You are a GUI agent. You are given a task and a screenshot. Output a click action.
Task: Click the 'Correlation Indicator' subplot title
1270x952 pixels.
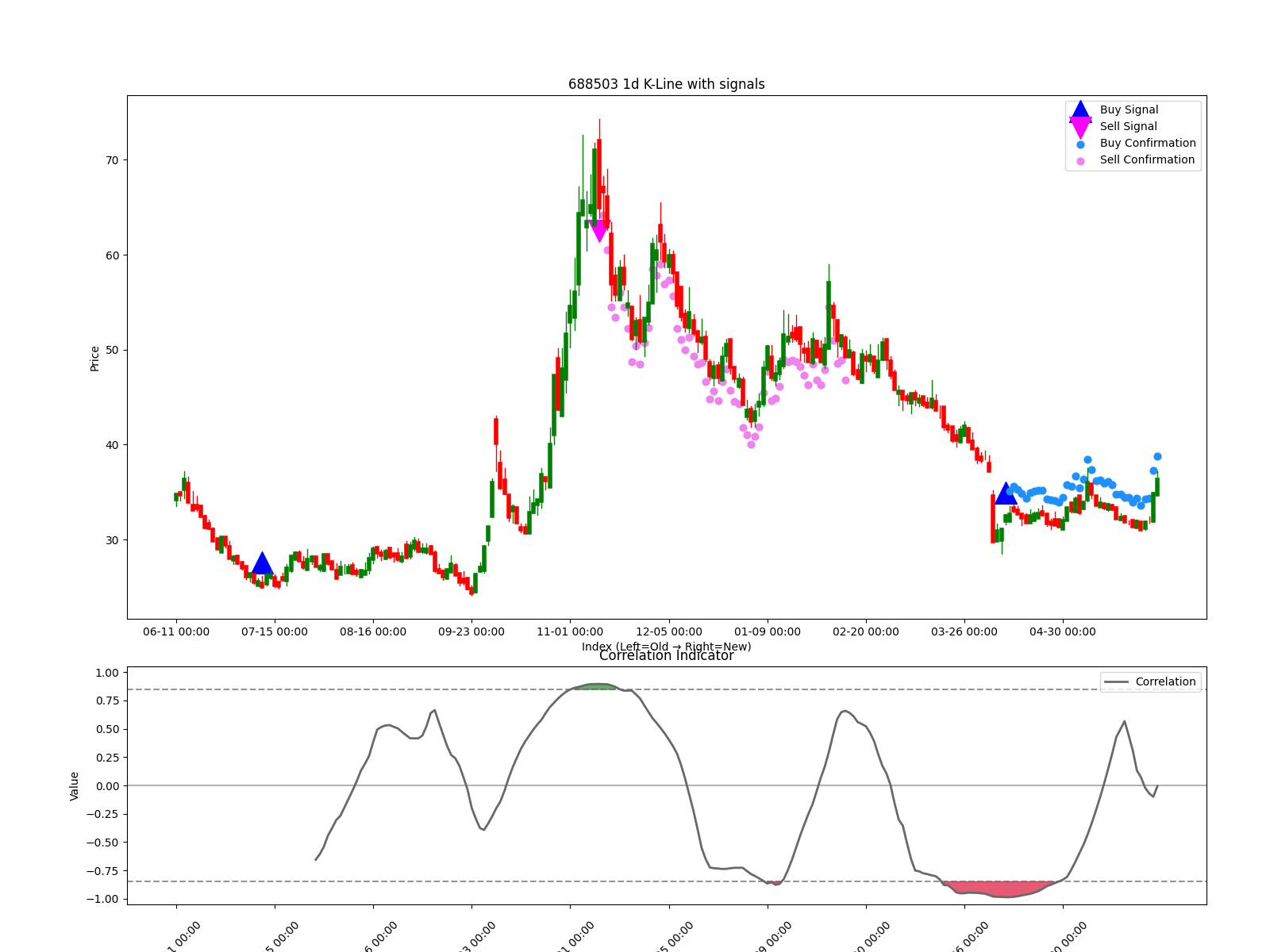(667, 655)
